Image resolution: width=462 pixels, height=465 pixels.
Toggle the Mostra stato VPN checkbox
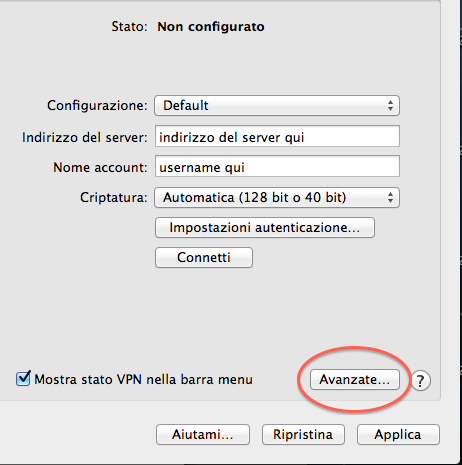(x=23, y=379)
